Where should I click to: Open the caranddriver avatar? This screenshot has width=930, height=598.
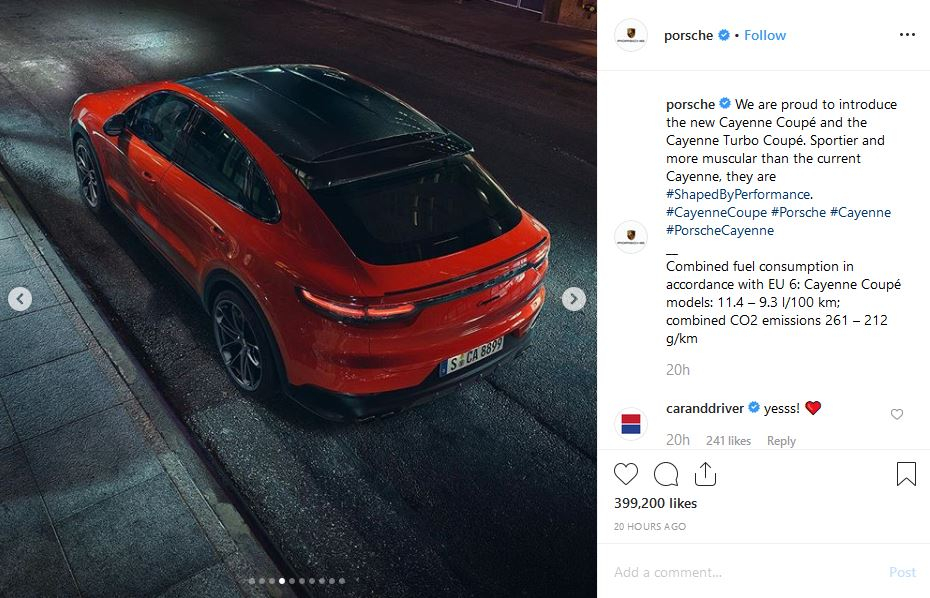coord(630,424)
